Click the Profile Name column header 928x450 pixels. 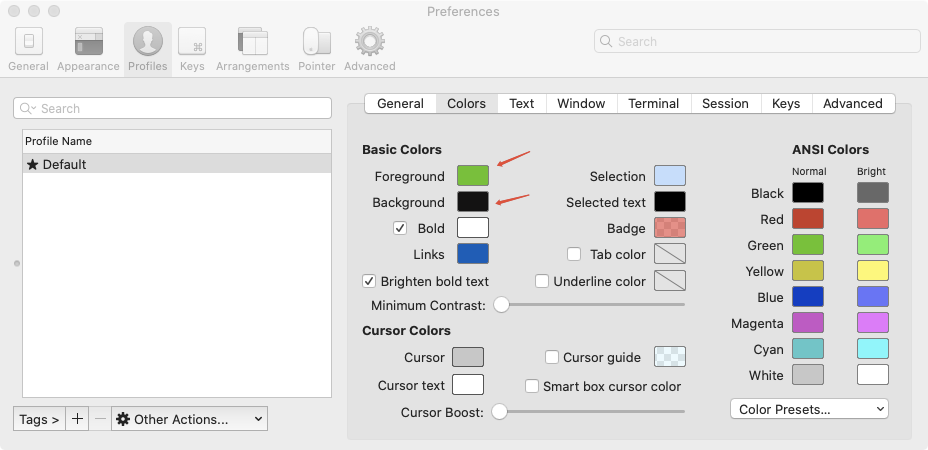point(177,142)
